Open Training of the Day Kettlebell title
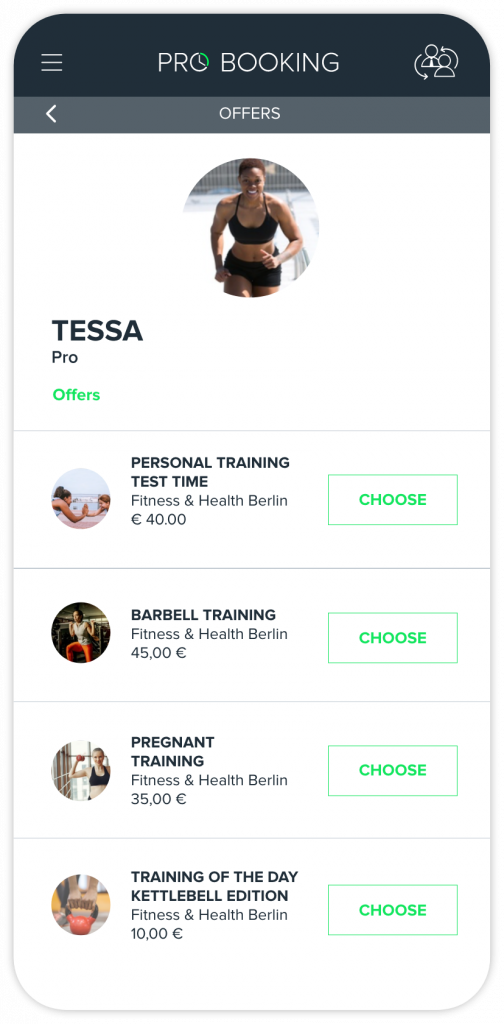This screenshot has height=1024, width=504. click(x=215, y=886)
